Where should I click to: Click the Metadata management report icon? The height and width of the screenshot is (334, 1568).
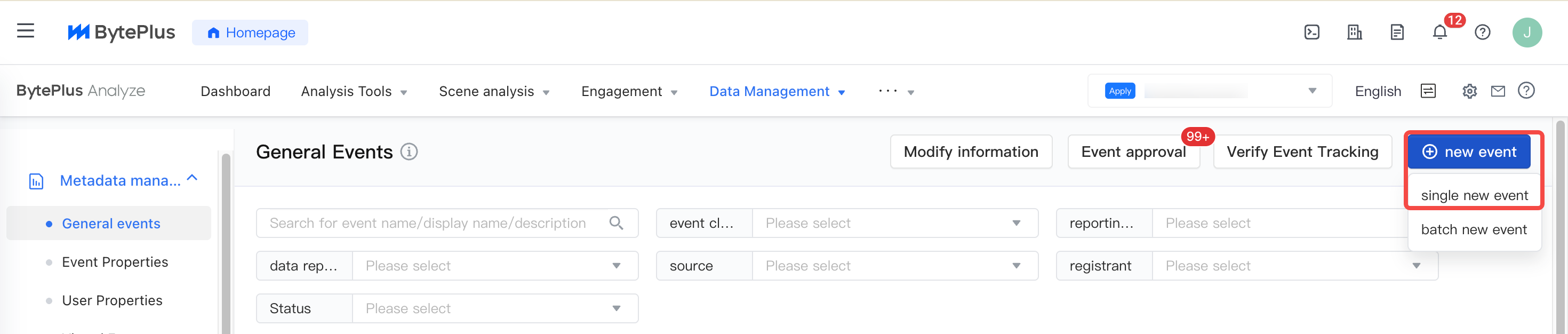[36, 181]
